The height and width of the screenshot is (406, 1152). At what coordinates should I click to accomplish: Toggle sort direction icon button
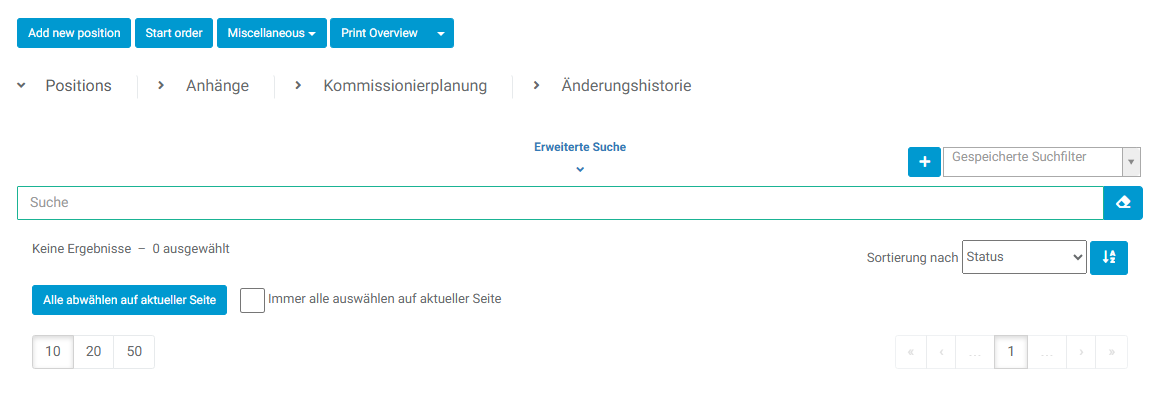(1109, 257)
